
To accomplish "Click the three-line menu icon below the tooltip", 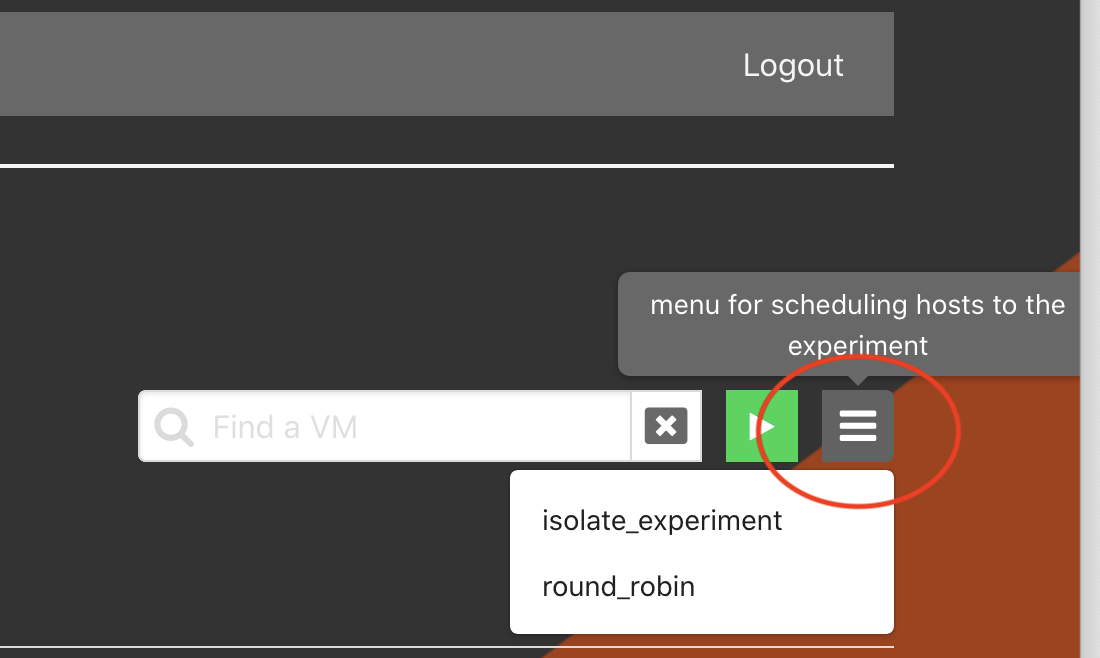I will coord(857,425).
